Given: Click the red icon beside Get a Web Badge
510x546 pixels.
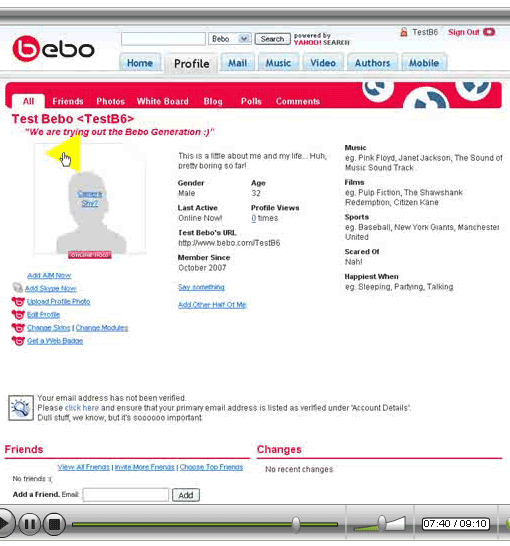Looking at the screenshot, I should click(x=18, y=341).
